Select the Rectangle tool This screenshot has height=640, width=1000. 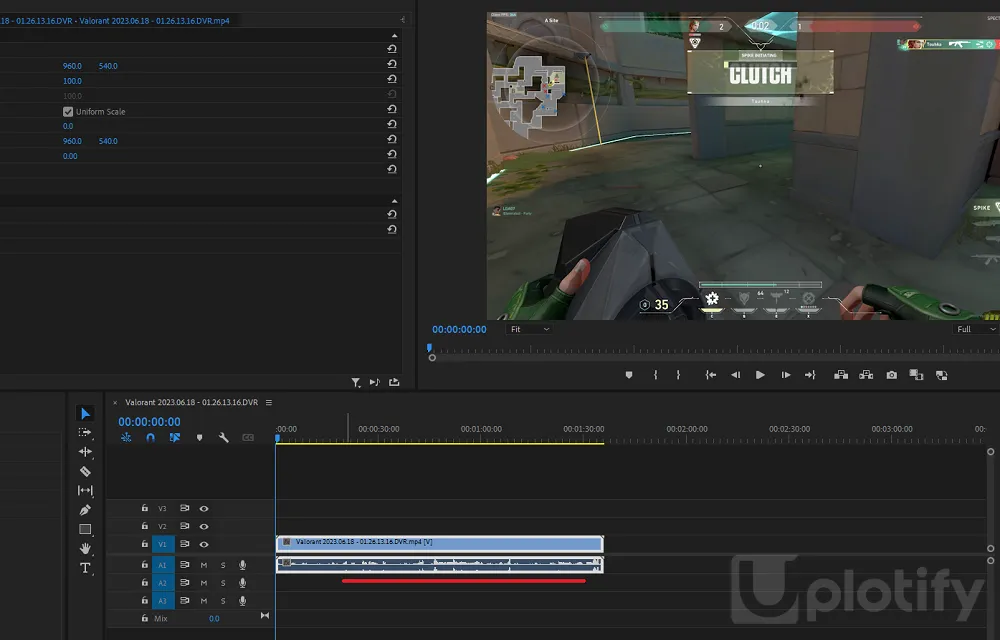85,529
